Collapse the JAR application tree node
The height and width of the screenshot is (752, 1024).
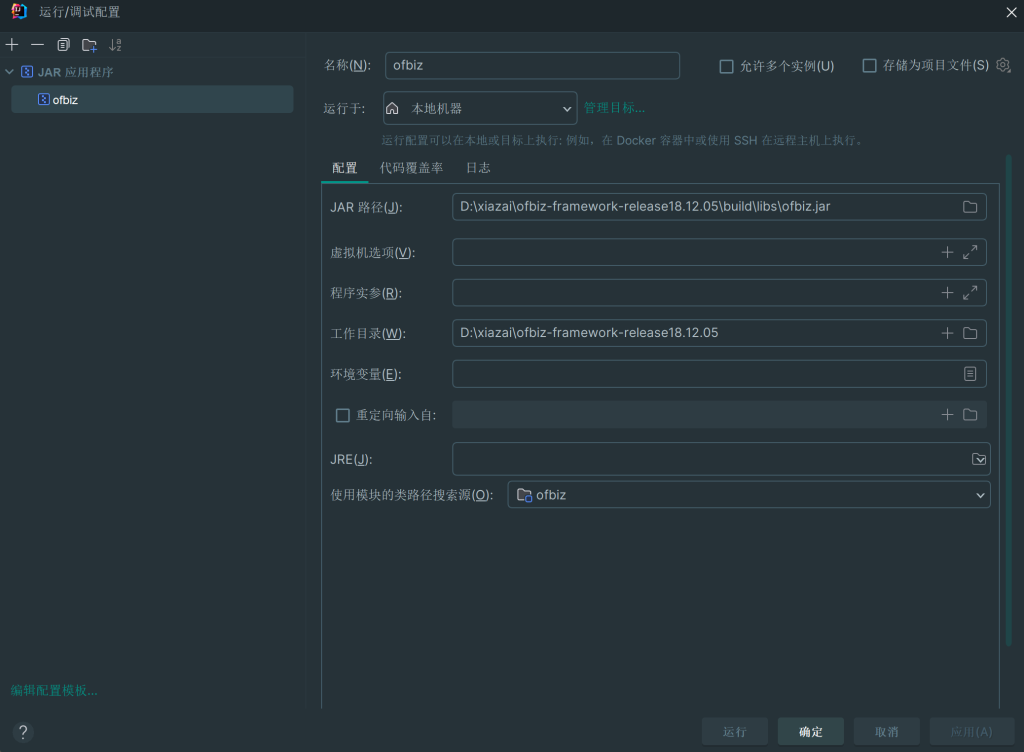[x=10, y=72]
